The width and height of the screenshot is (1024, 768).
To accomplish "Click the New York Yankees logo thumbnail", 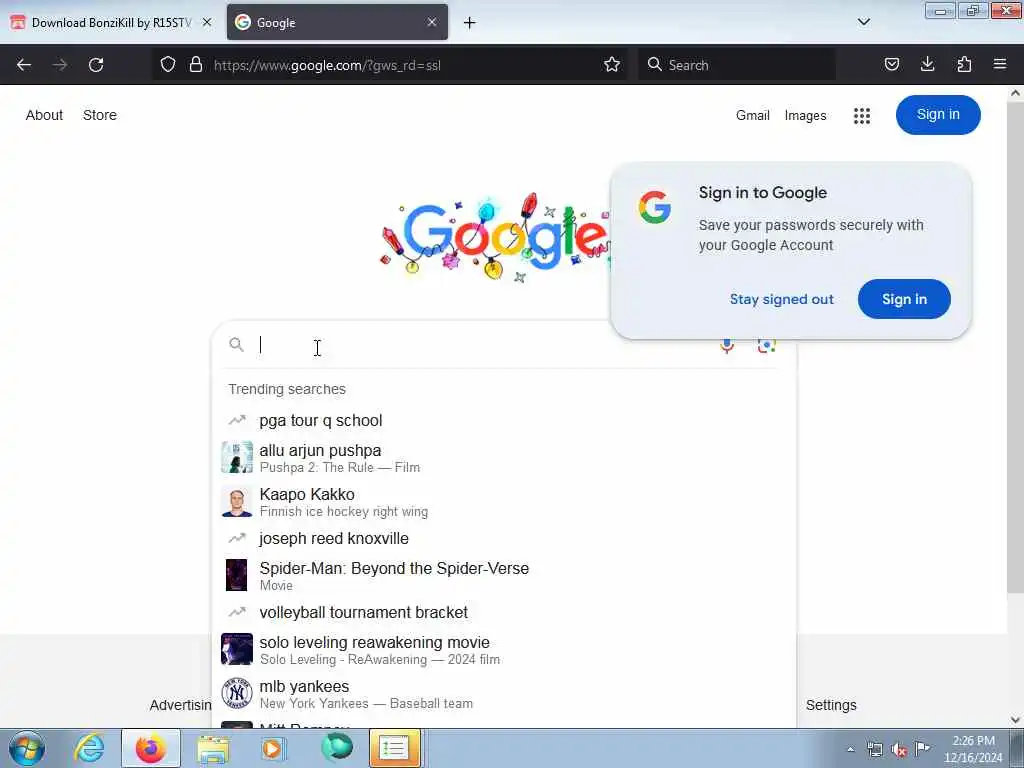I will coord(236,694).
